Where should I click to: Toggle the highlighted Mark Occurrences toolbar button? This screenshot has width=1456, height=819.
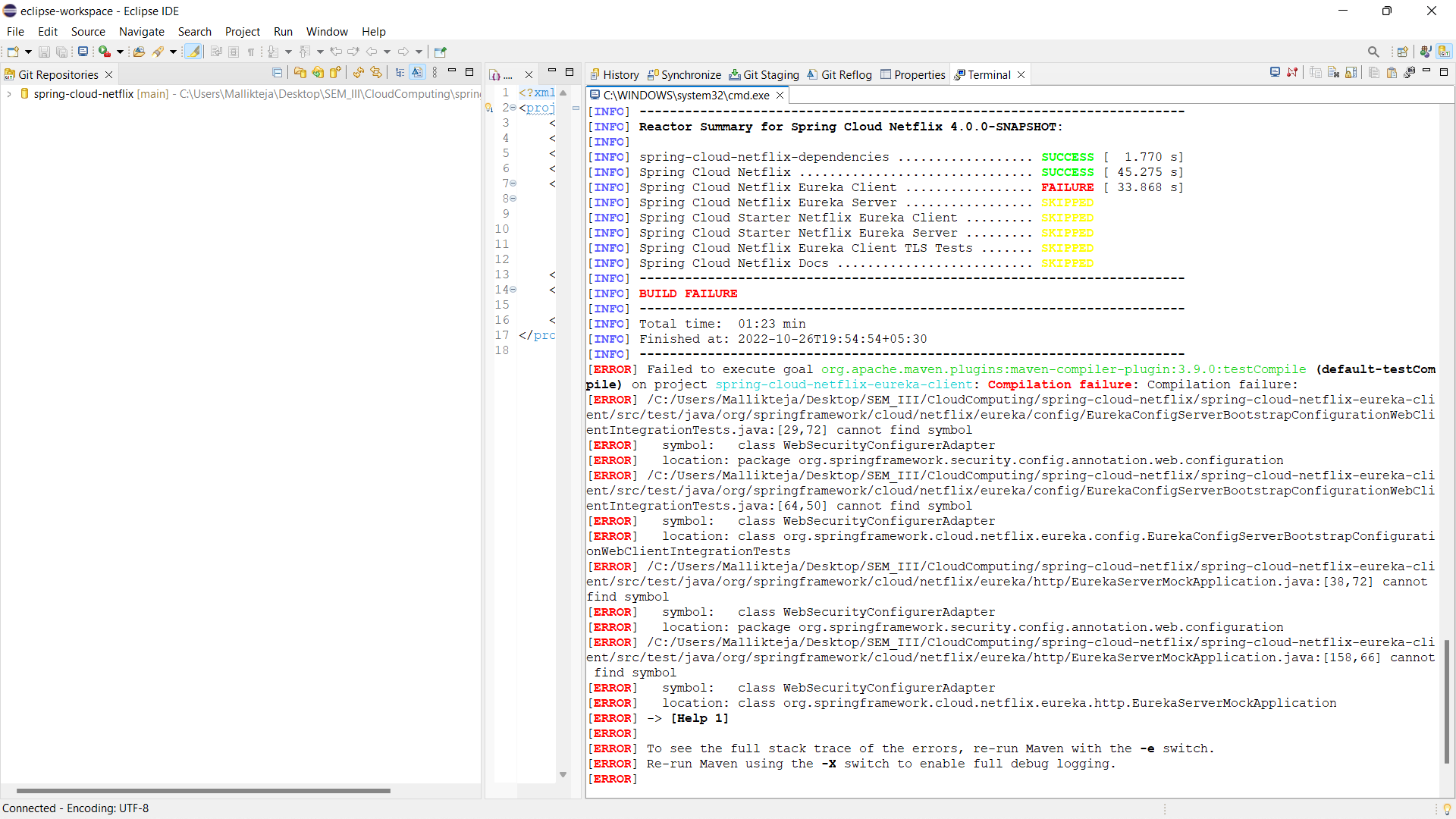193,52
